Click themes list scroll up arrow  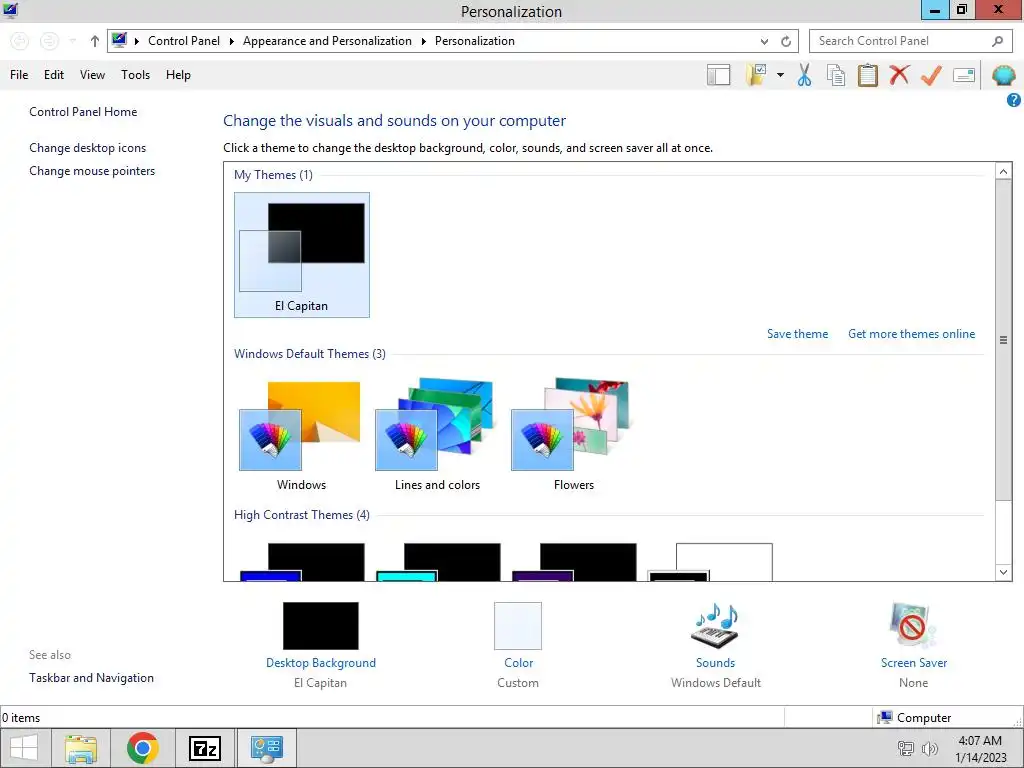1003,172
